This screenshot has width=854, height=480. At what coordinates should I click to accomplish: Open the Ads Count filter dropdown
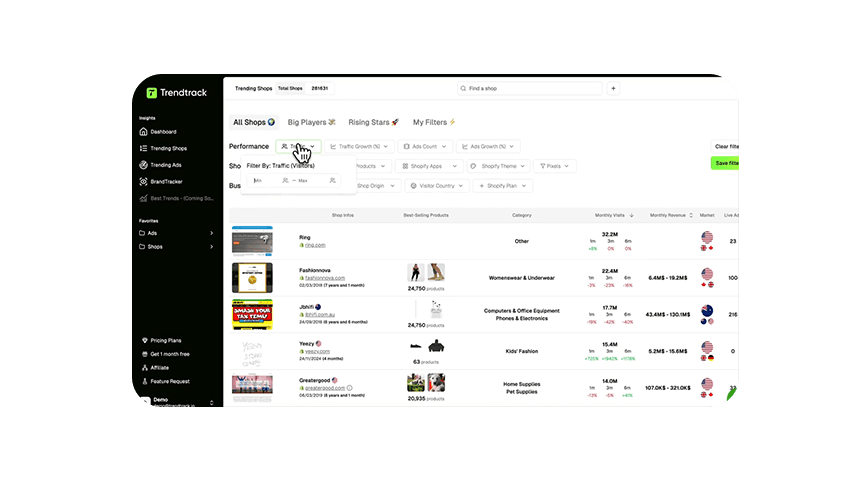tap(425, 147)
